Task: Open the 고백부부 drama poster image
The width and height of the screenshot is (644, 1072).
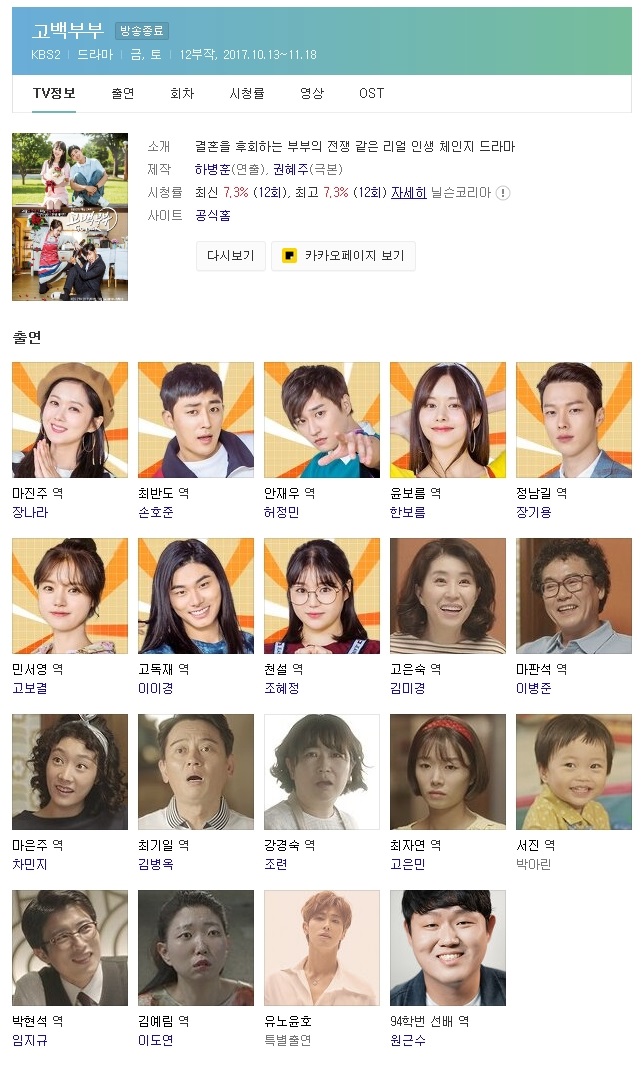Action: (x=70, y=217)
